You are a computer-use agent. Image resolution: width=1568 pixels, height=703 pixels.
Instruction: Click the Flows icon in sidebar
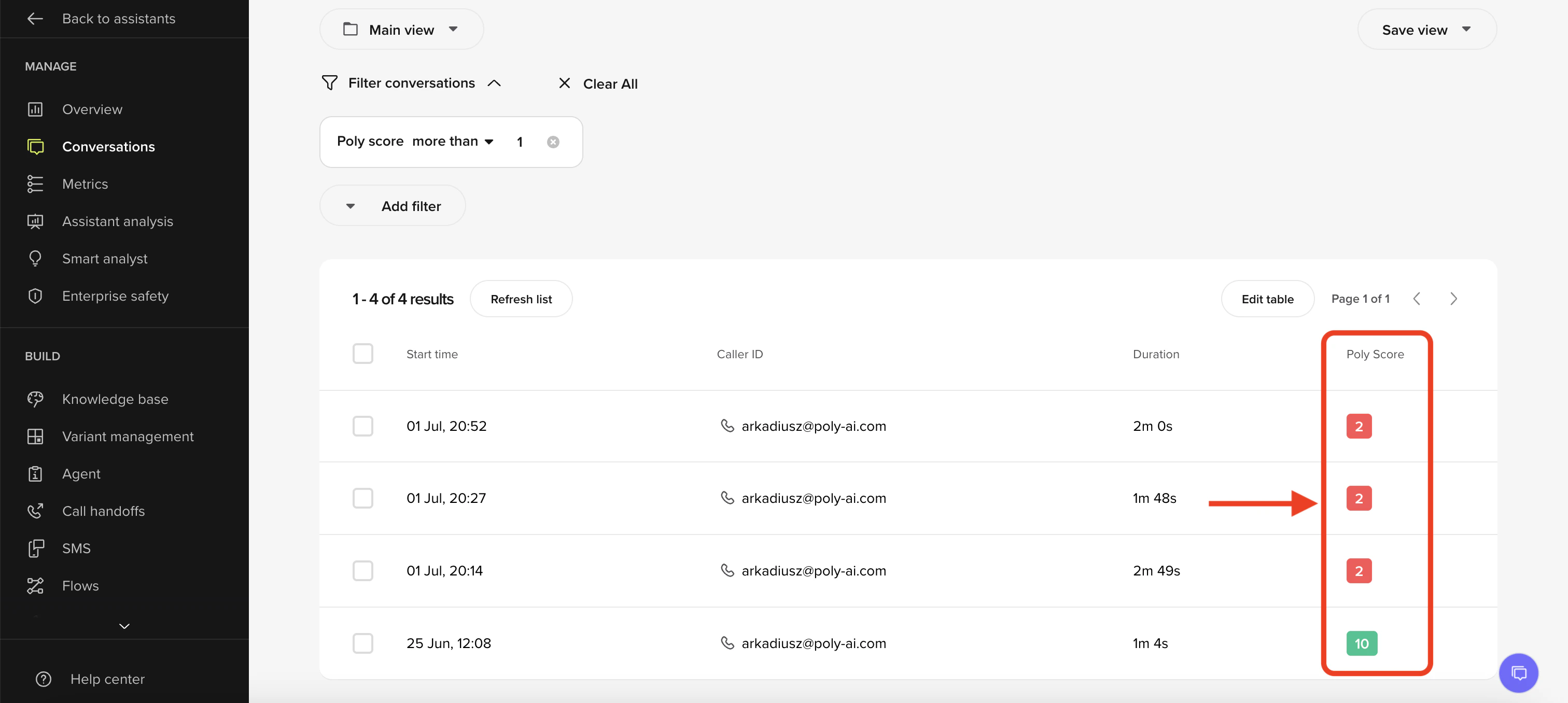point(35,585)
